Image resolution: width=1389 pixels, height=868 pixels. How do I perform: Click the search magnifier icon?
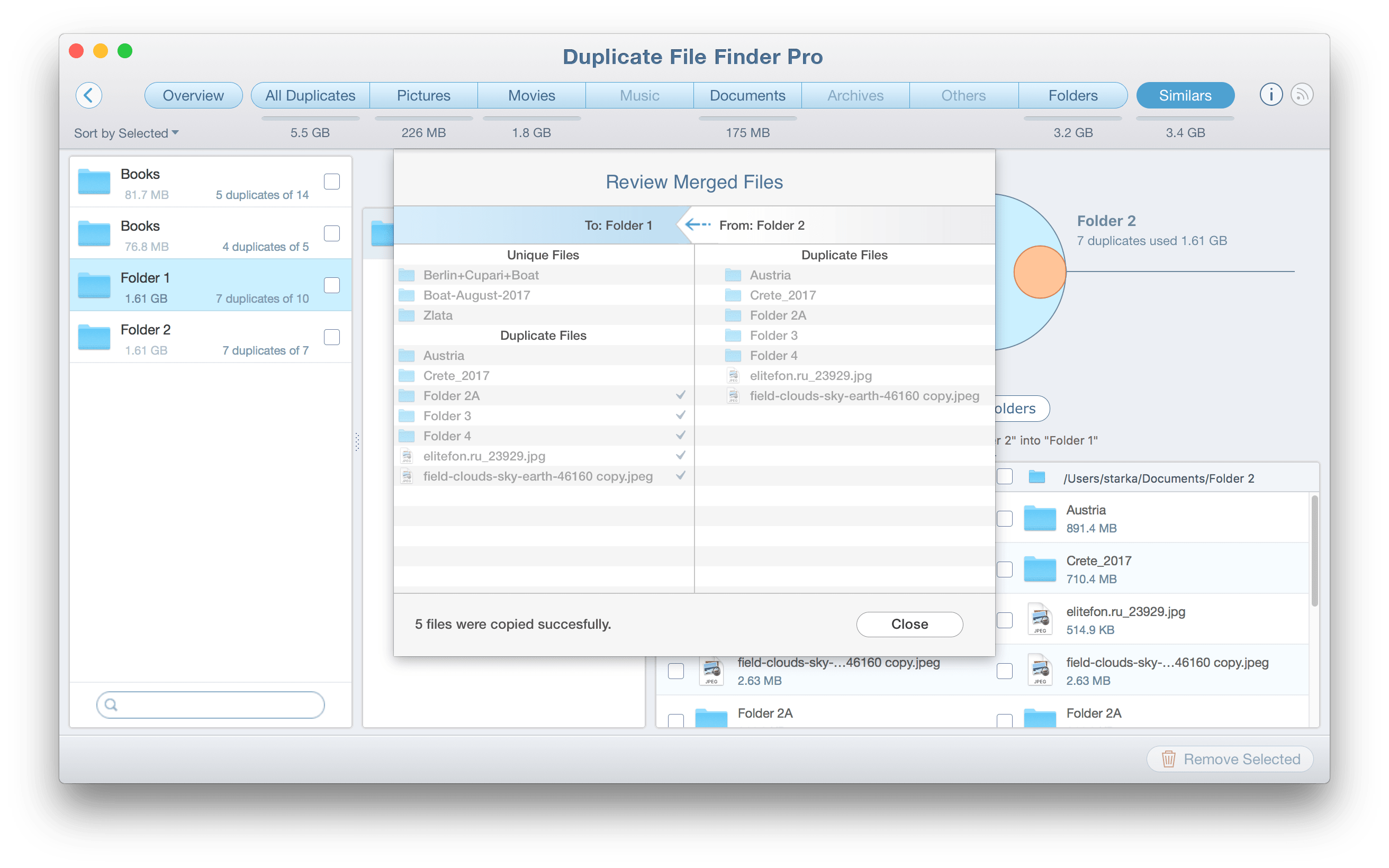111,704
